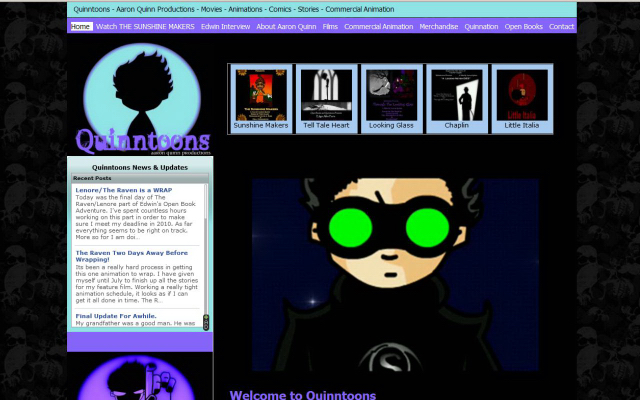
Task: Click the Quinntoons silhouette logo
Action: (x=142, y=99)
